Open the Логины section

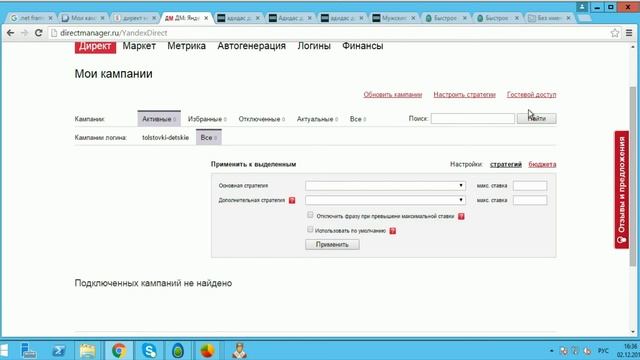[314, 46]
